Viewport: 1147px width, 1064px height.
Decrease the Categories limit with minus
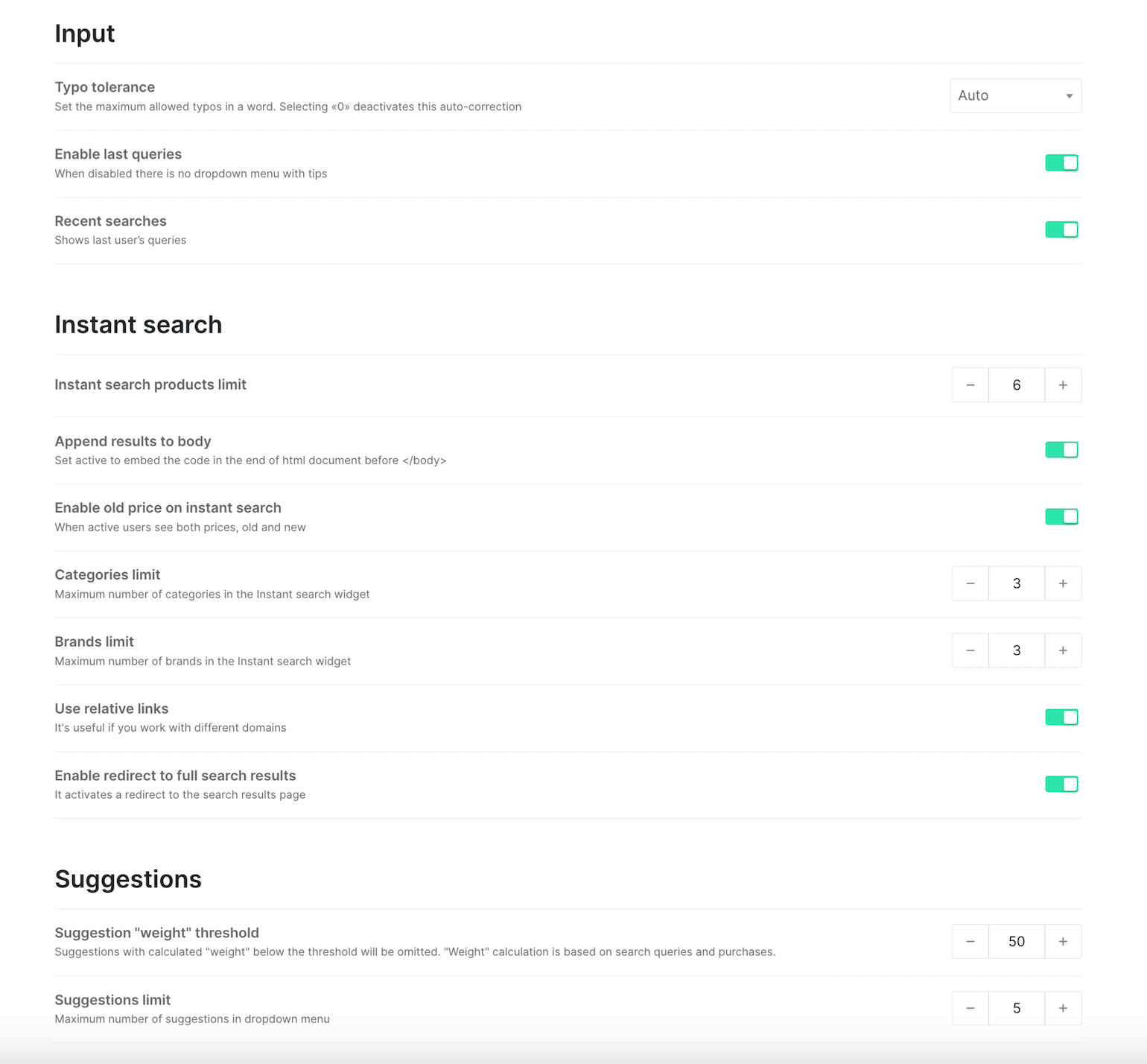[x=970, y=583]
